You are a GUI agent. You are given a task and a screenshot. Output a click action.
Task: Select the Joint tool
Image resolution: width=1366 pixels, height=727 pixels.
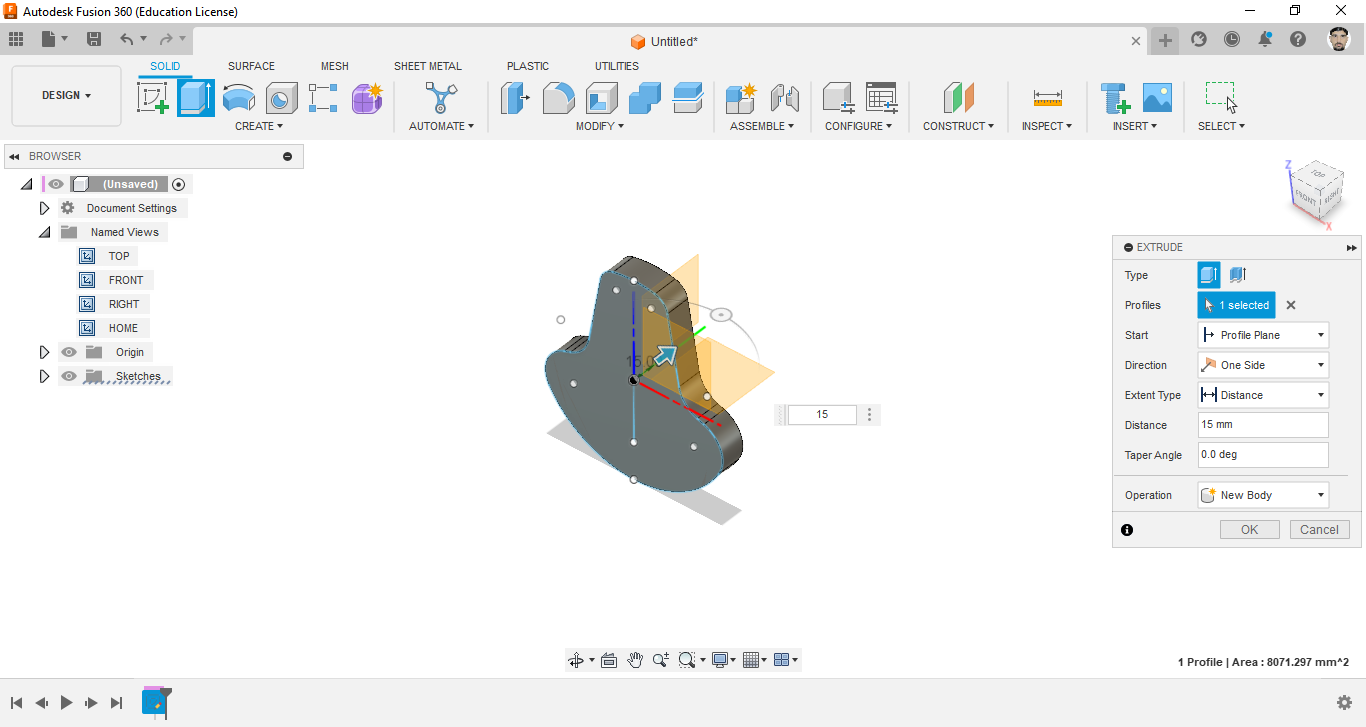pyautogui.click(x=784, y=98)
